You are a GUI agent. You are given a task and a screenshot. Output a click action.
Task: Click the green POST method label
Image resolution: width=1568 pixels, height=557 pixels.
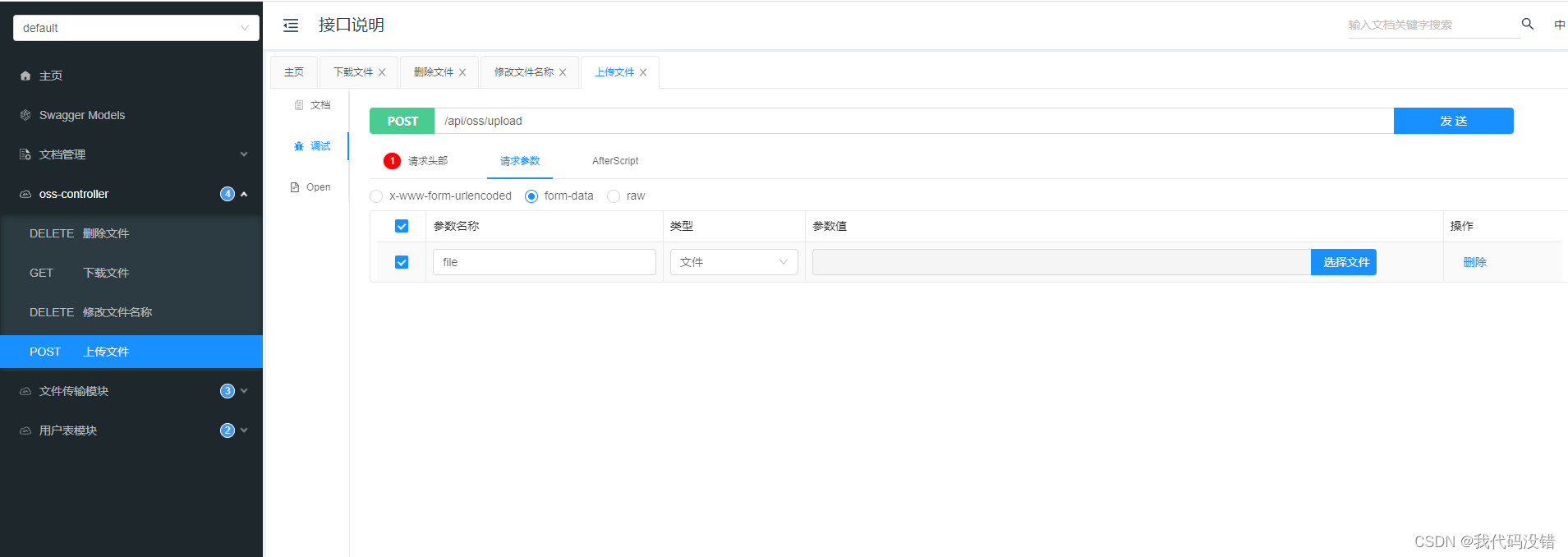click(x=402, y=121)
